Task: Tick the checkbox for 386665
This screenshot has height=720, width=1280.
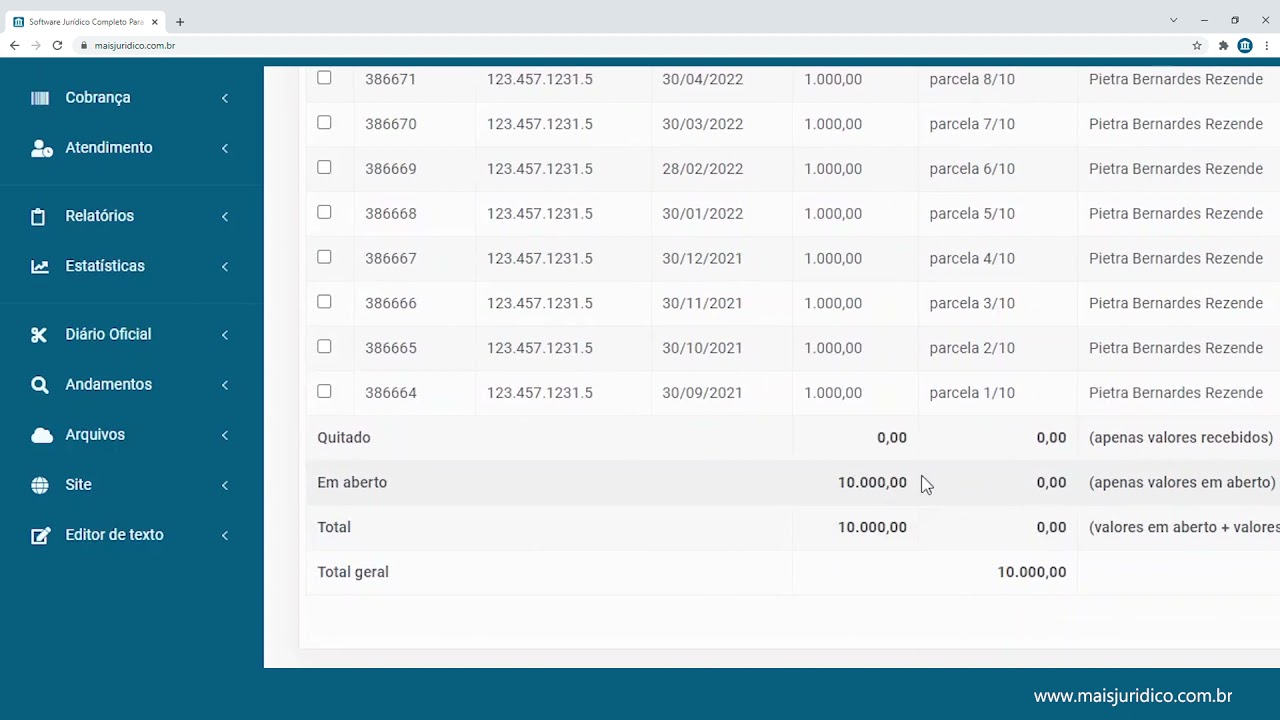Action: point(324,346)
